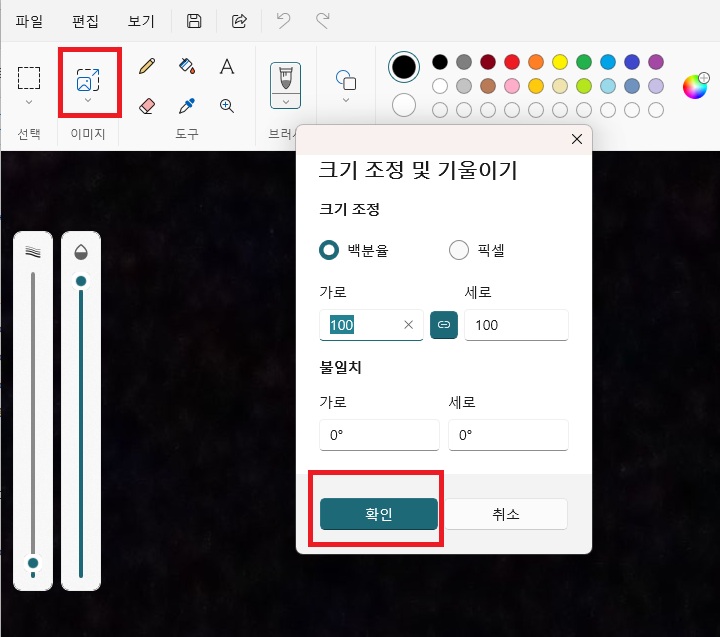Select the primary color 1 black circle

(404, 67)
